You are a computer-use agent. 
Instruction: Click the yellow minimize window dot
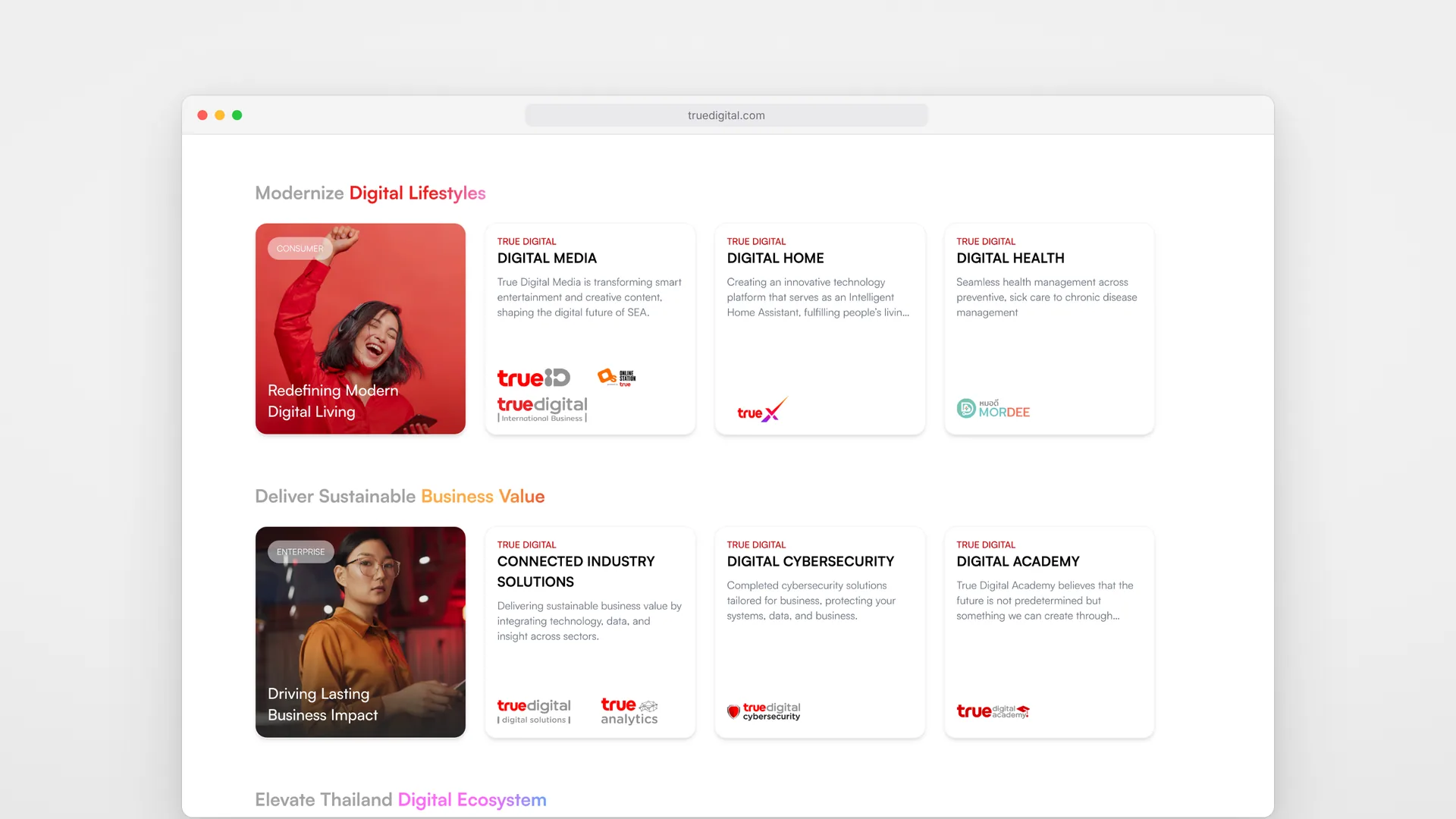pyautogui.click(x=220, y=115)
